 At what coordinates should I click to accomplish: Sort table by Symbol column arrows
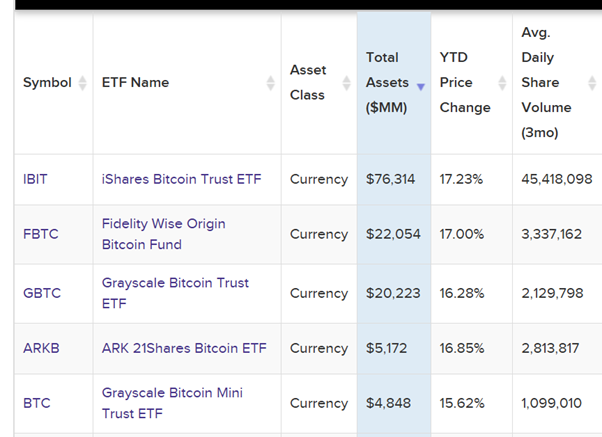pyautogui.click(x=83, y=83)
